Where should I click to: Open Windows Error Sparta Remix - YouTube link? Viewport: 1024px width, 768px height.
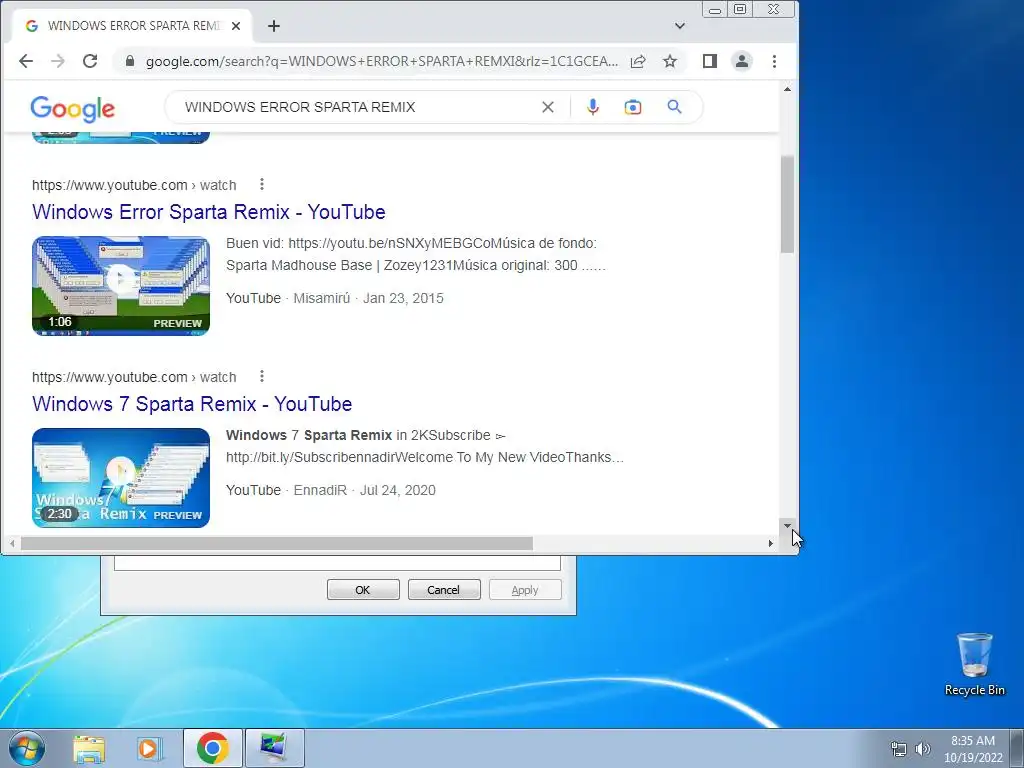209,212
